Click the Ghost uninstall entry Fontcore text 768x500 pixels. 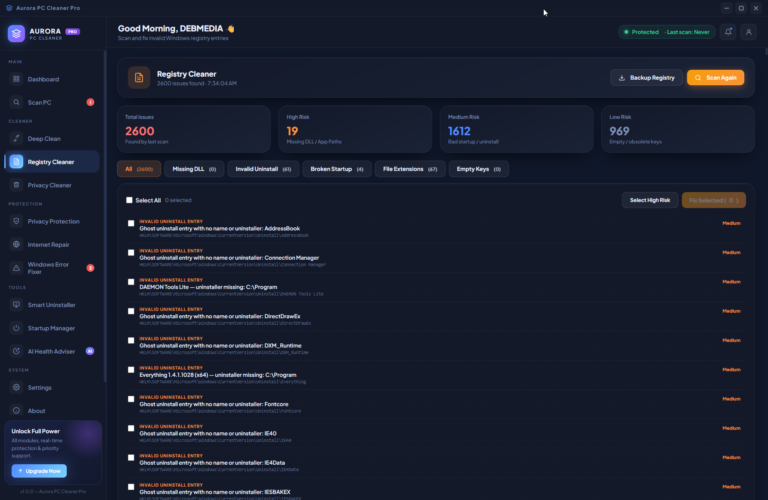coord(214,404)
